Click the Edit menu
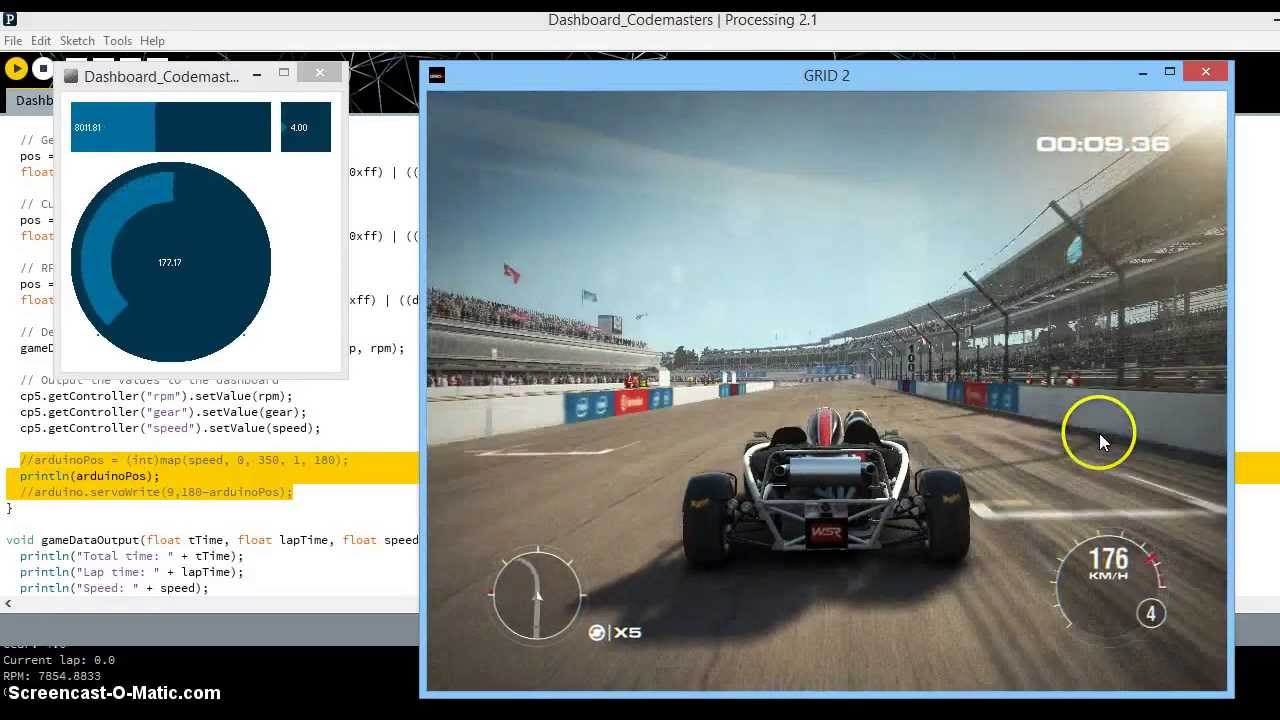This screenshot has width=1280, height=720. tap(40, 40)
